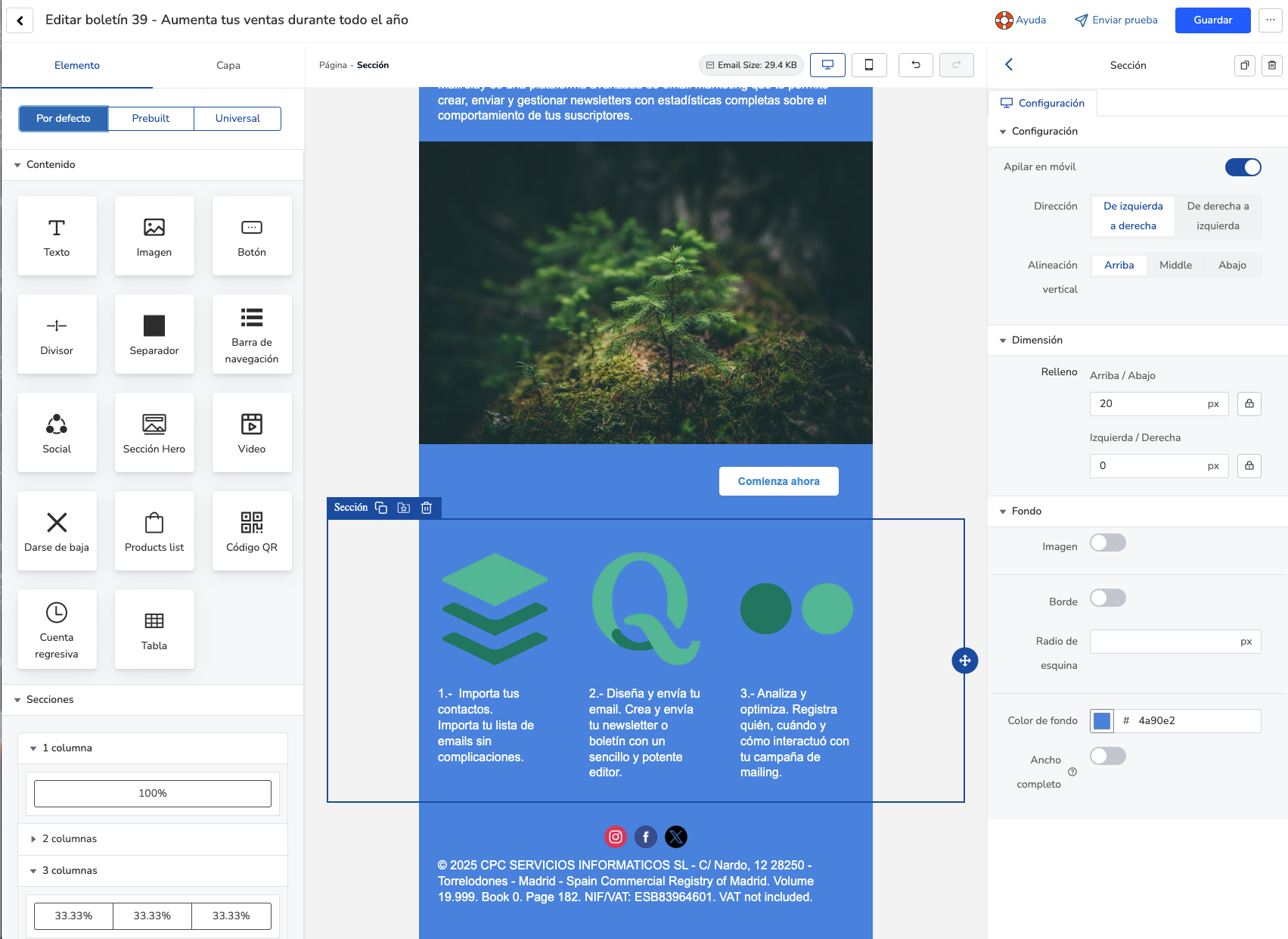Image resolution: width=1288 pixels, height=939 pixels.
Task: Set vertical alignment to Middle
Action: (1175, 265)
